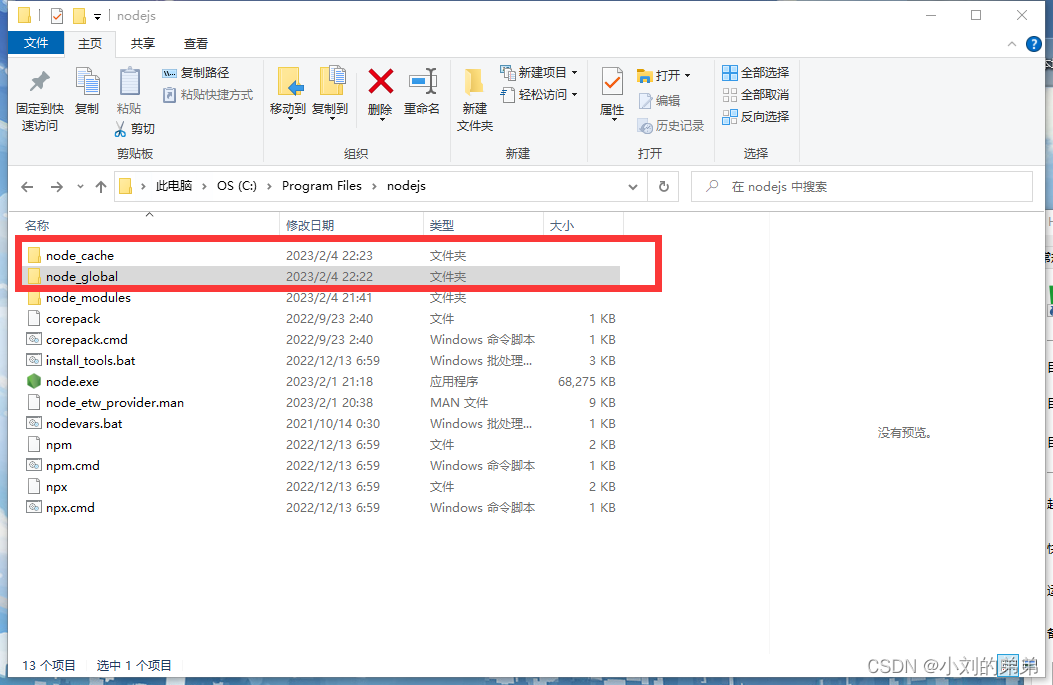Click History in Open group

tap(671, 126)
